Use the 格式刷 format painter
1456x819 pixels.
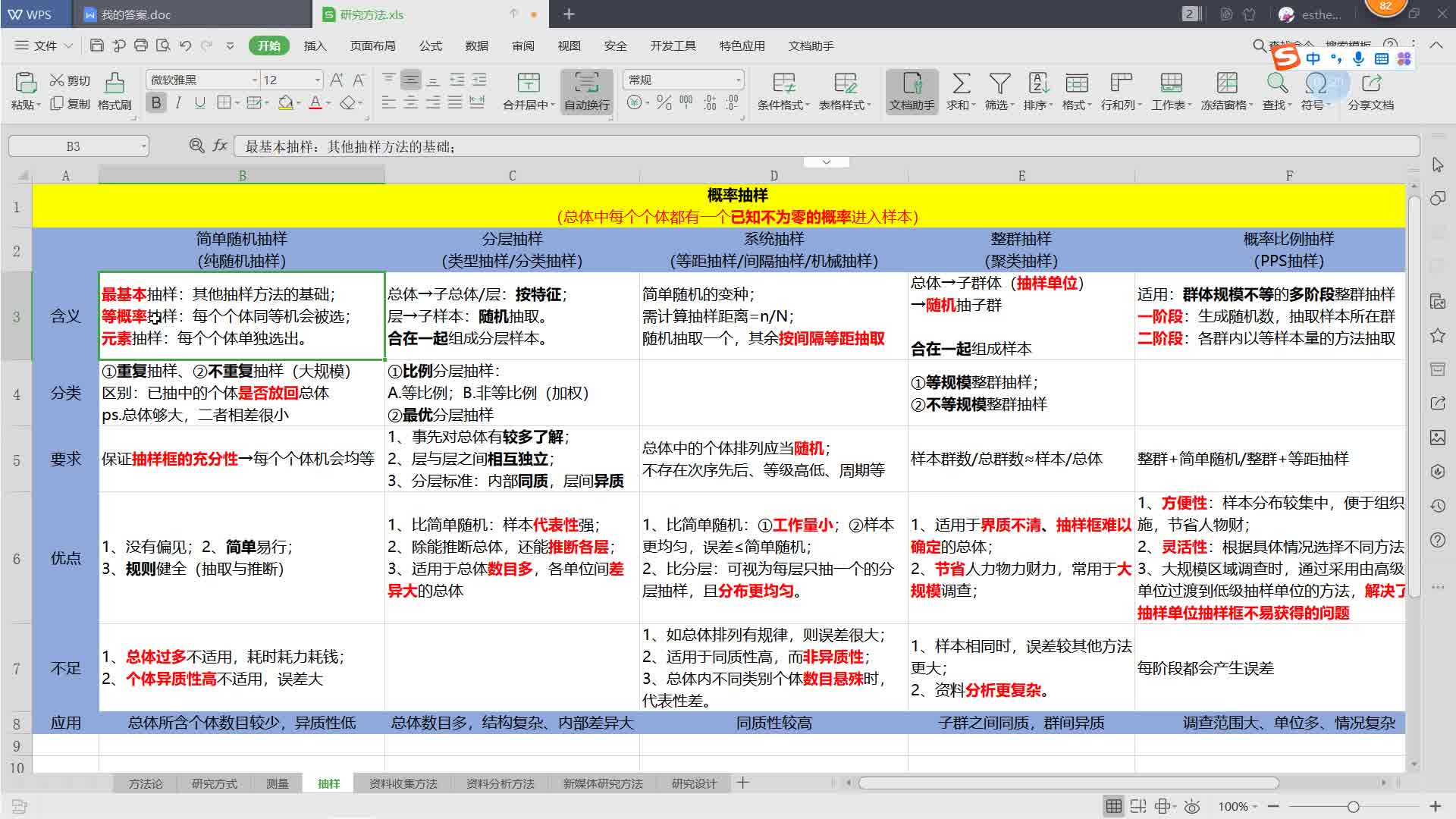(x=114, y=89)
